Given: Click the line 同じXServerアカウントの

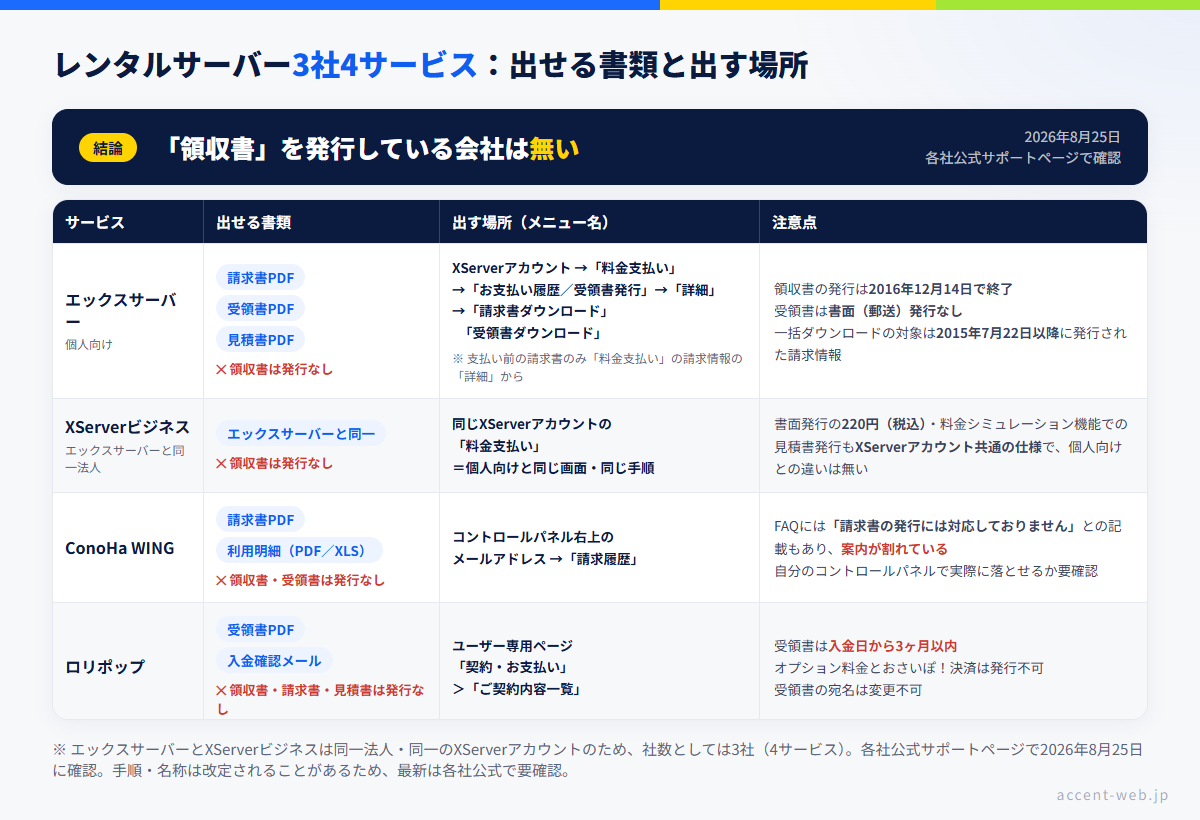Looking at the screenshot, I should (531, 424).
